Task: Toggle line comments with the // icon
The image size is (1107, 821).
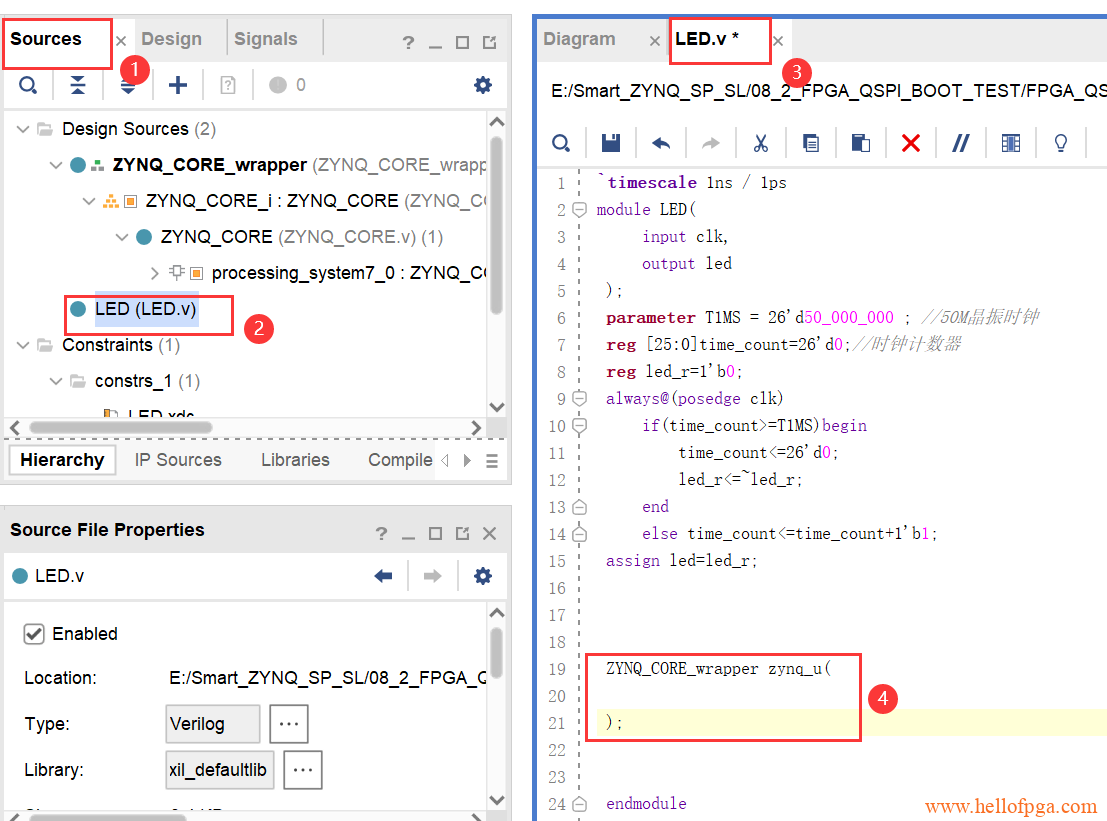Action: (960, 143)
